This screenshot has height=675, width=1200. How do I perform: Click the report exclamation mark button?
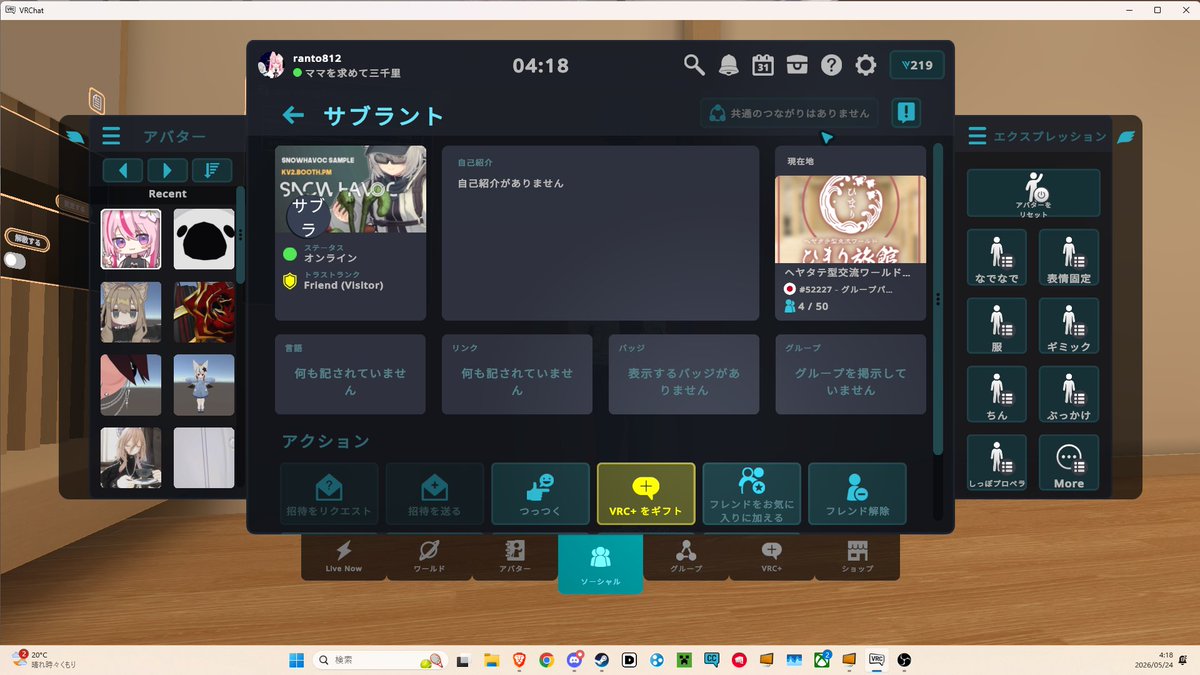906,112
